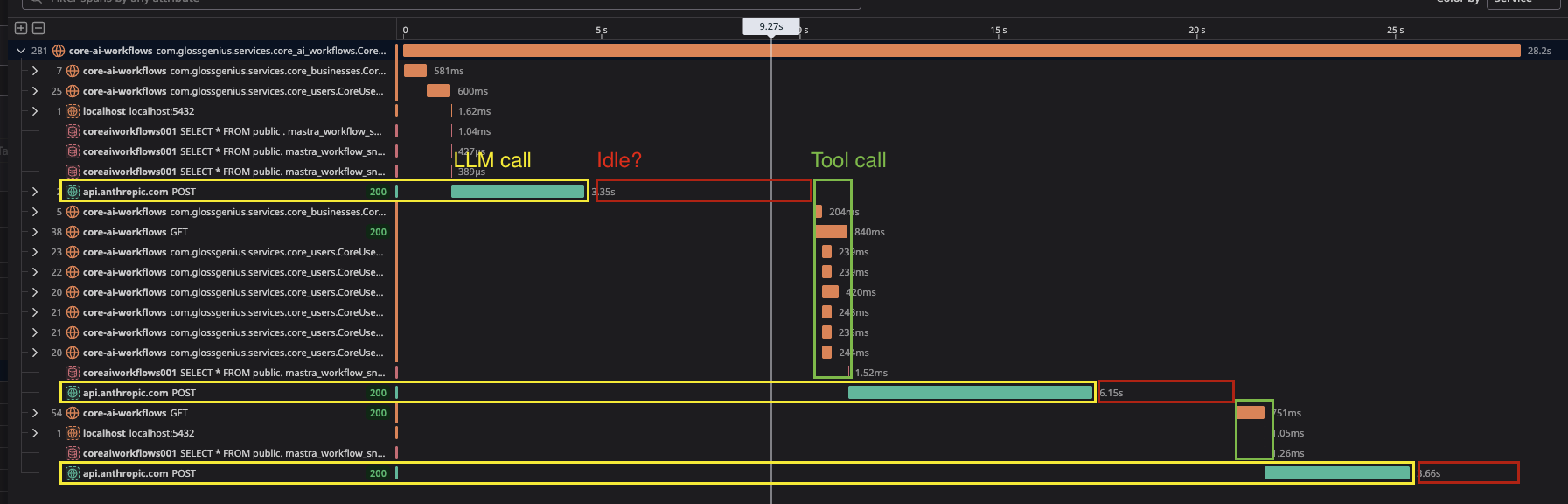The height and width of the screenshot is (504, 1568).
Task: Click the globe icon on the row with the 420ms span
Action: 73,292
